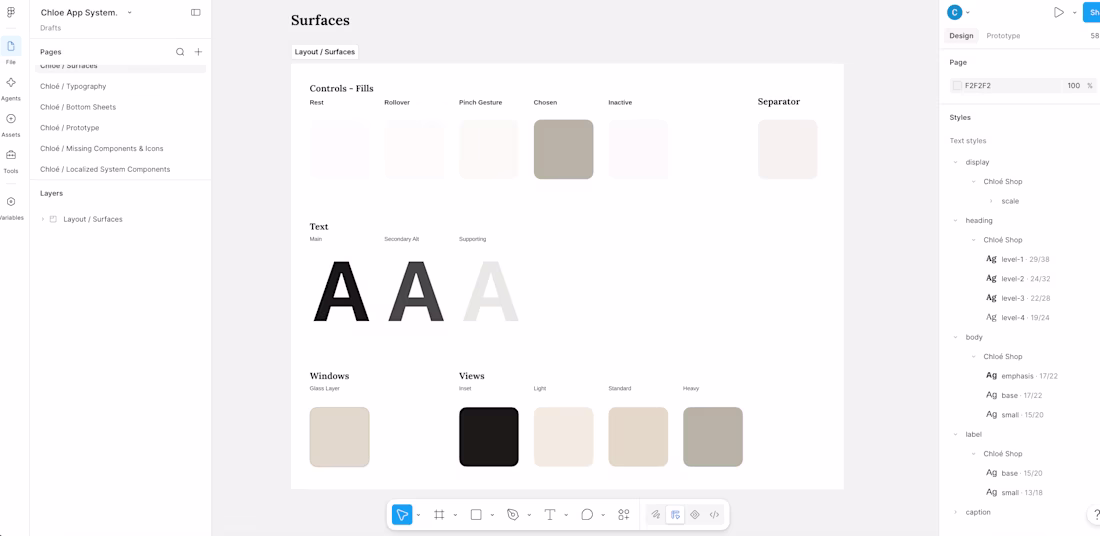Select the Move tool
The width and height of the screenshot is (1100, 536).
(402, 515)
